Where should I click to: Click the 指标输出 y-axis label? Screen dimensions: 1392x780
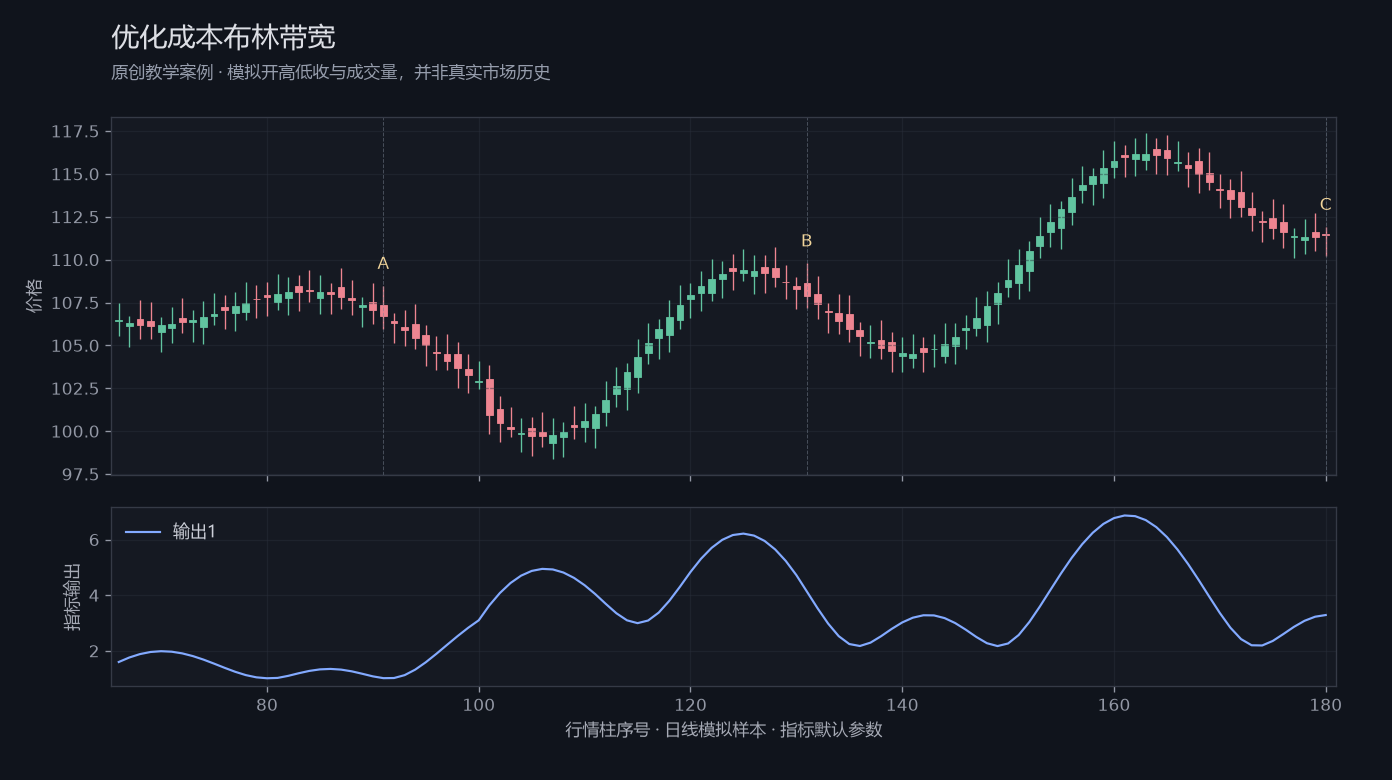pyautogui.click(x=73, y=596)
